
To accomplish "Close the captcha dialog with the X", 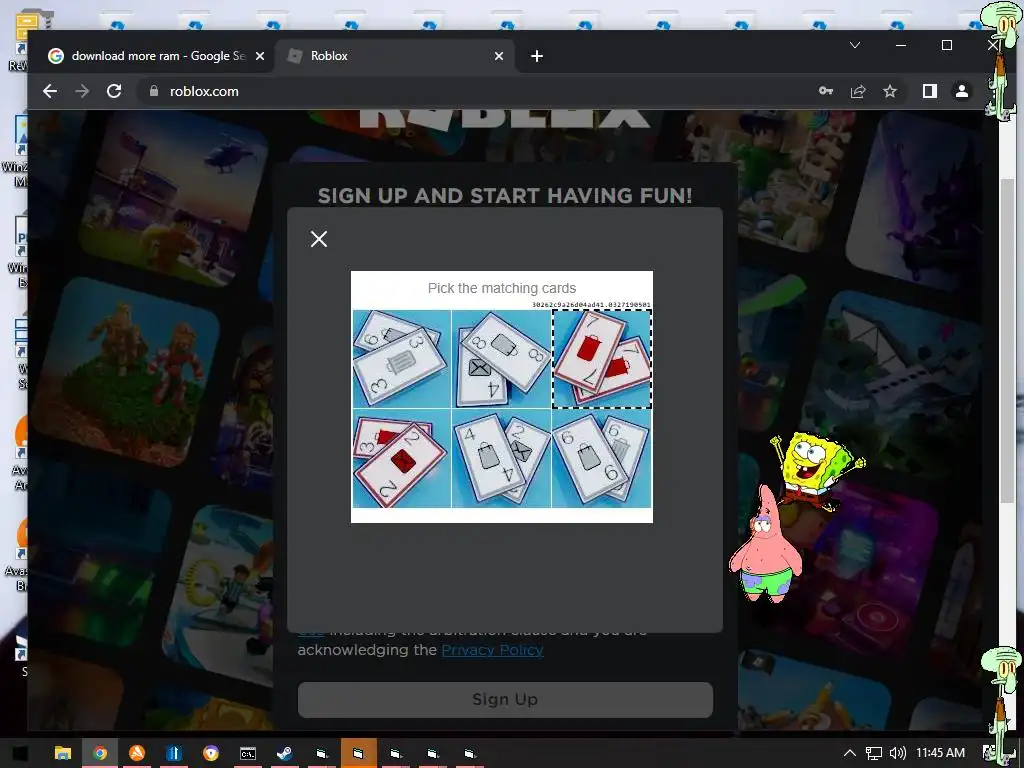I will point(319,239).
